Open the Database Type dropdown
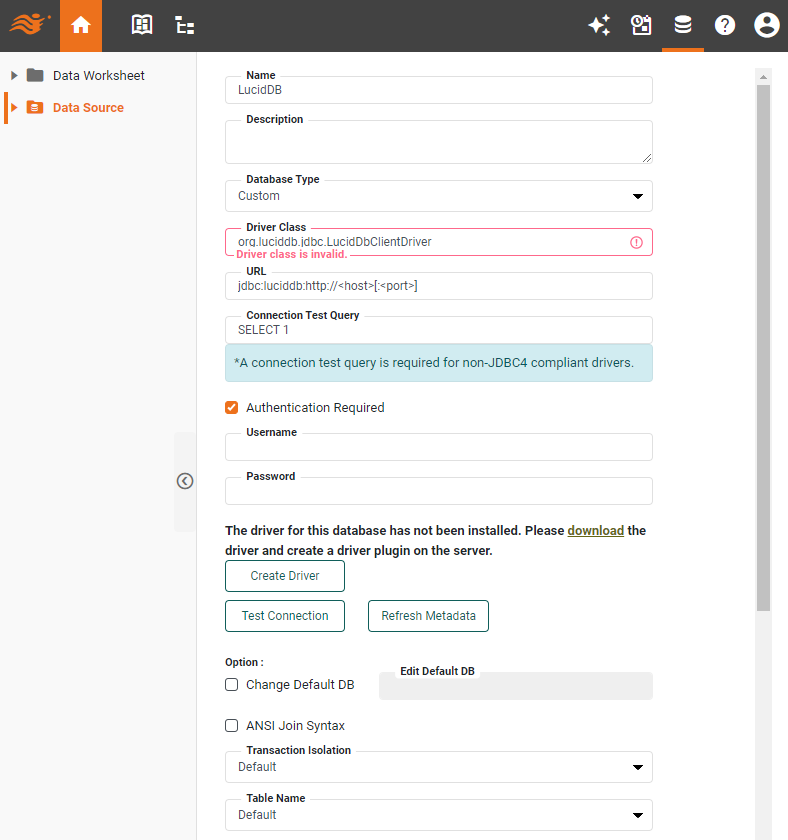Screen dimensions: 788x840 click(x=638, y=196)
